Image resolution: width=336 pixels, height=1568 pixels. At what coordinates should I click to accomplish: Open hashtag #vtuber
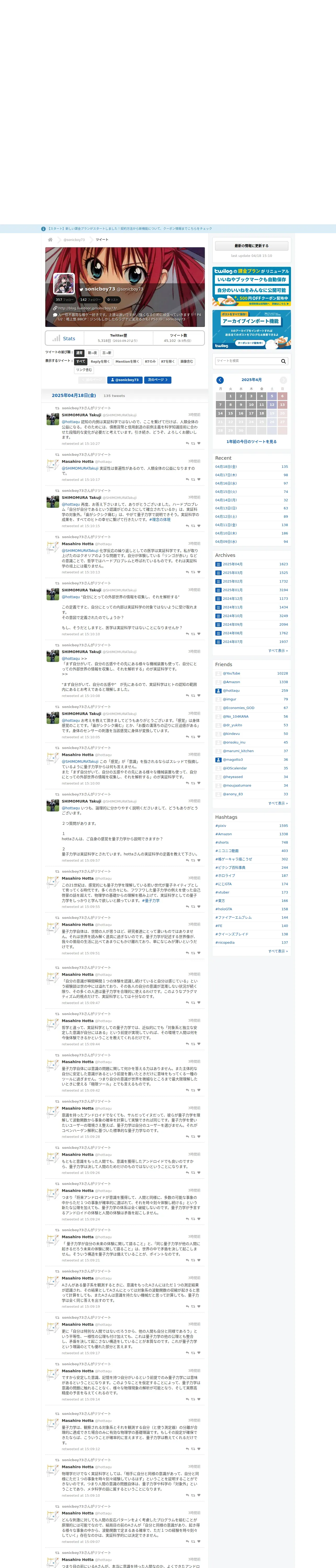click(x=251, y=892)
